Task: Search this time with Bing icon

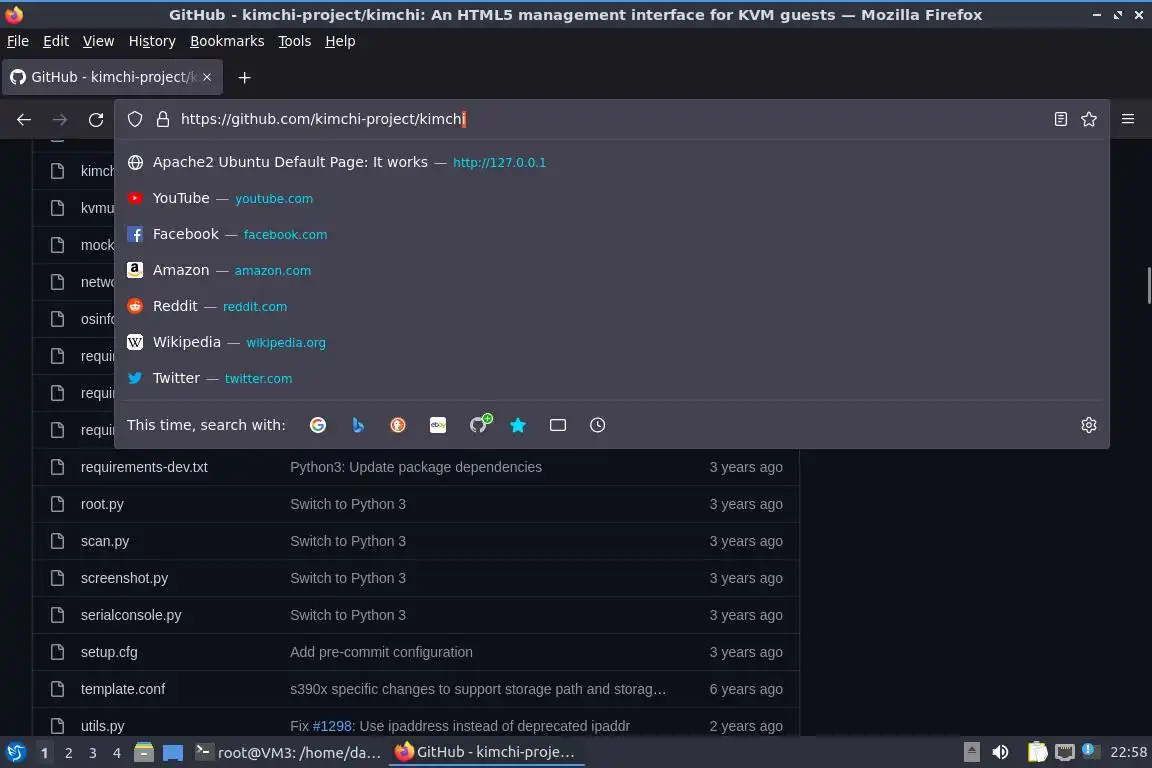Action: pos(358,425)
